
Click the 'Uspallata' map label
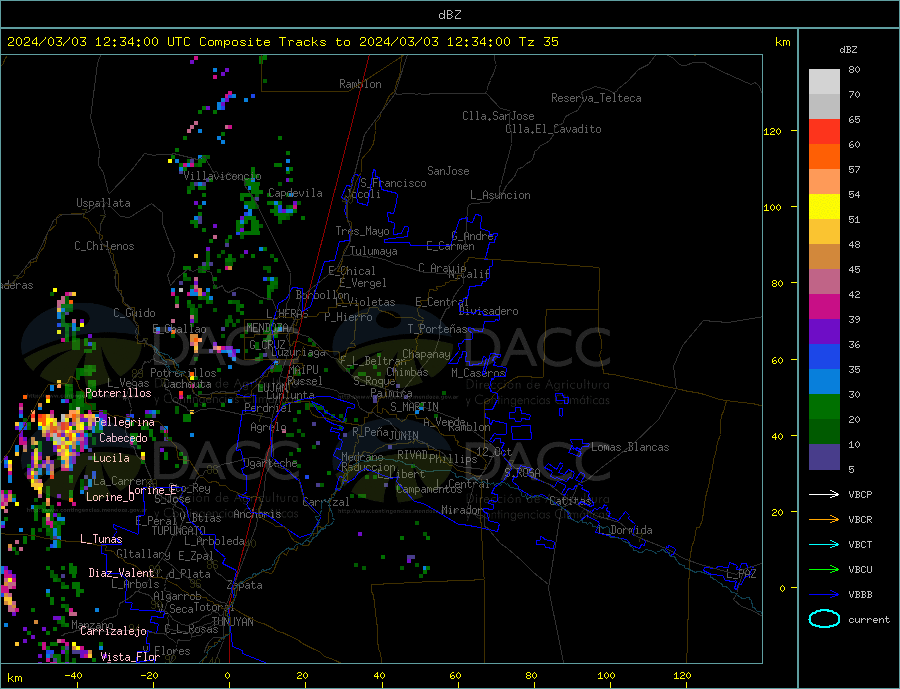click(103, 203)
